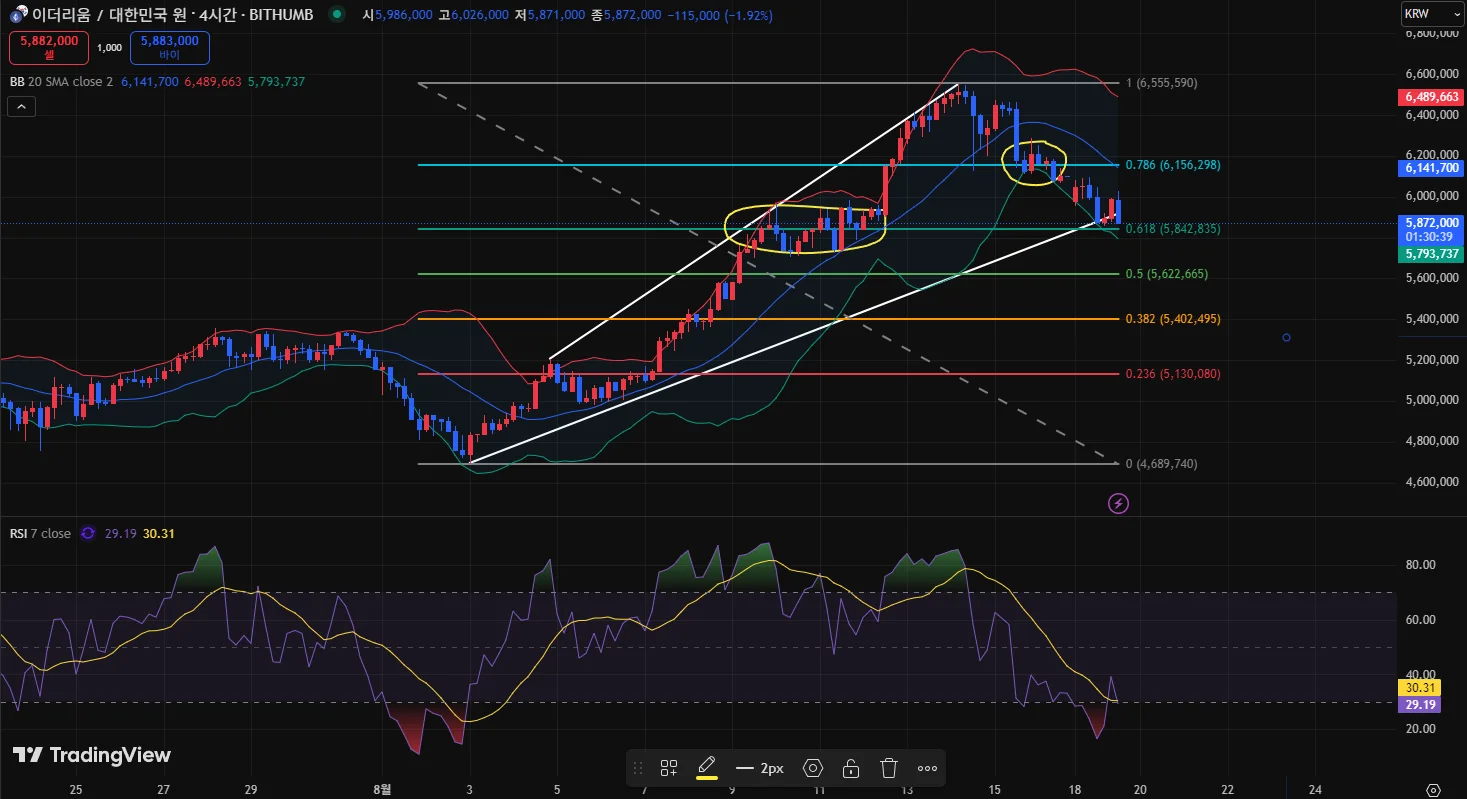The height and width of the screenshot is (799, 1467).
Task: Click the red sell 5,882,000 button
Action: (x=49, y=47)
